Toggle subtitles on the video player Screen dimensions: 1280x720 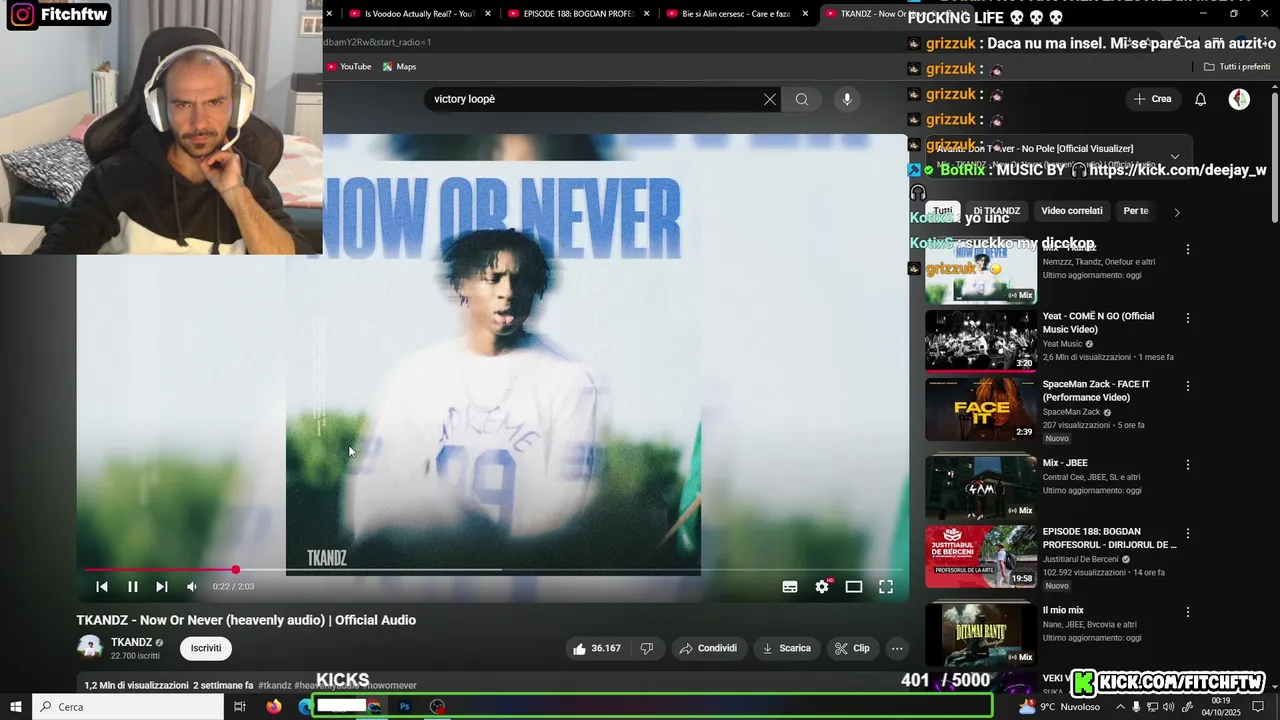(x=790, y=587)
